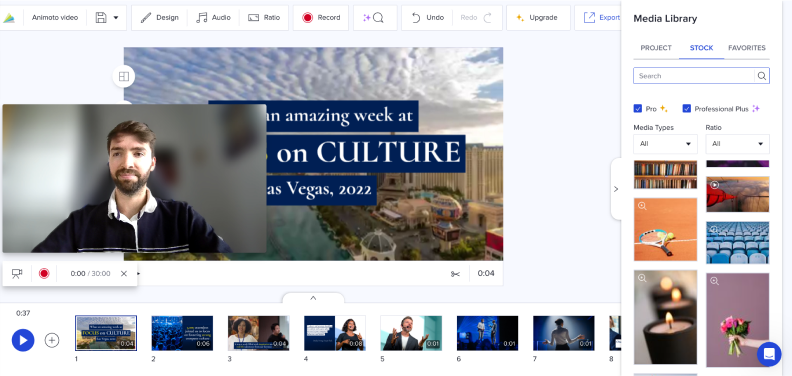The width and height of the screenshot is (792, 376).
Task: Select the bookshelf stock image
Action: [665, 175]
